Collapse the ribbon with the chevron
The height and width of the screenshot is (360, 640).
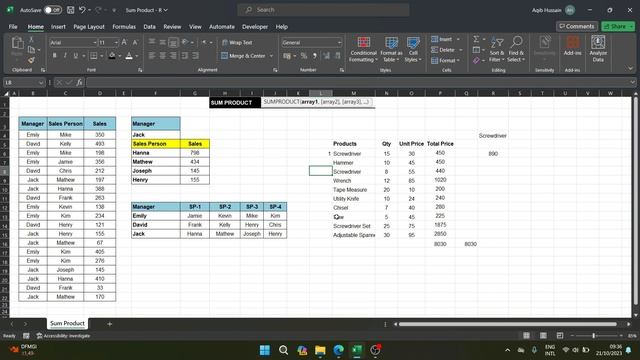coord(630,69)
